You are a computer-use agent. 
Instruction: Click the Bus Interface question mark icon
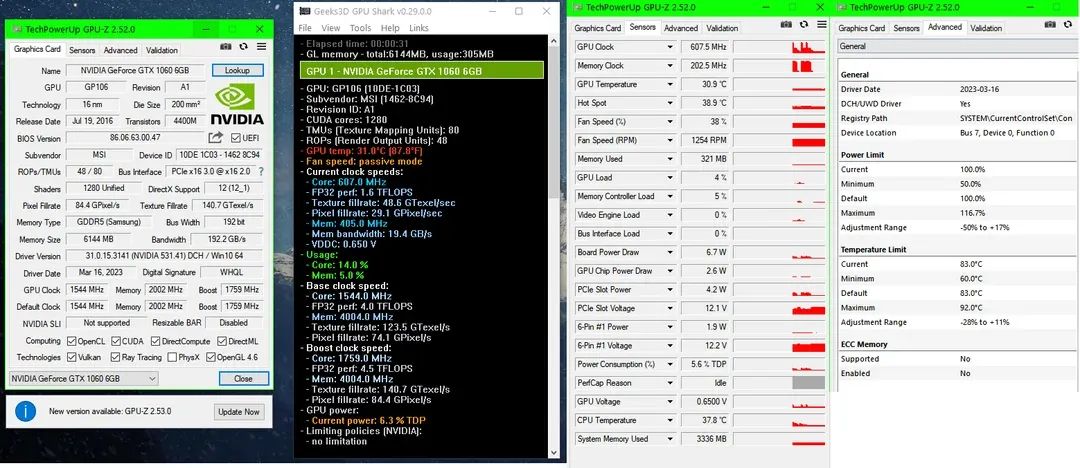(x=260, y=172)
